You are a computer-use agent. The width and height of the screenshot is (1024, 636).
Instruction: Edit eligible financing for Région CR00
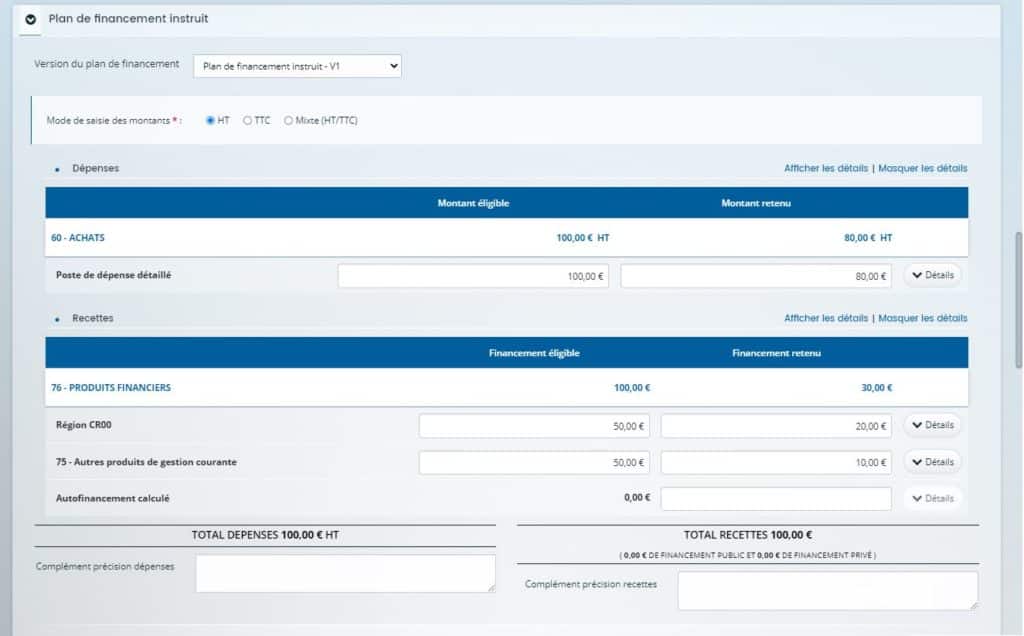(534, 426)
